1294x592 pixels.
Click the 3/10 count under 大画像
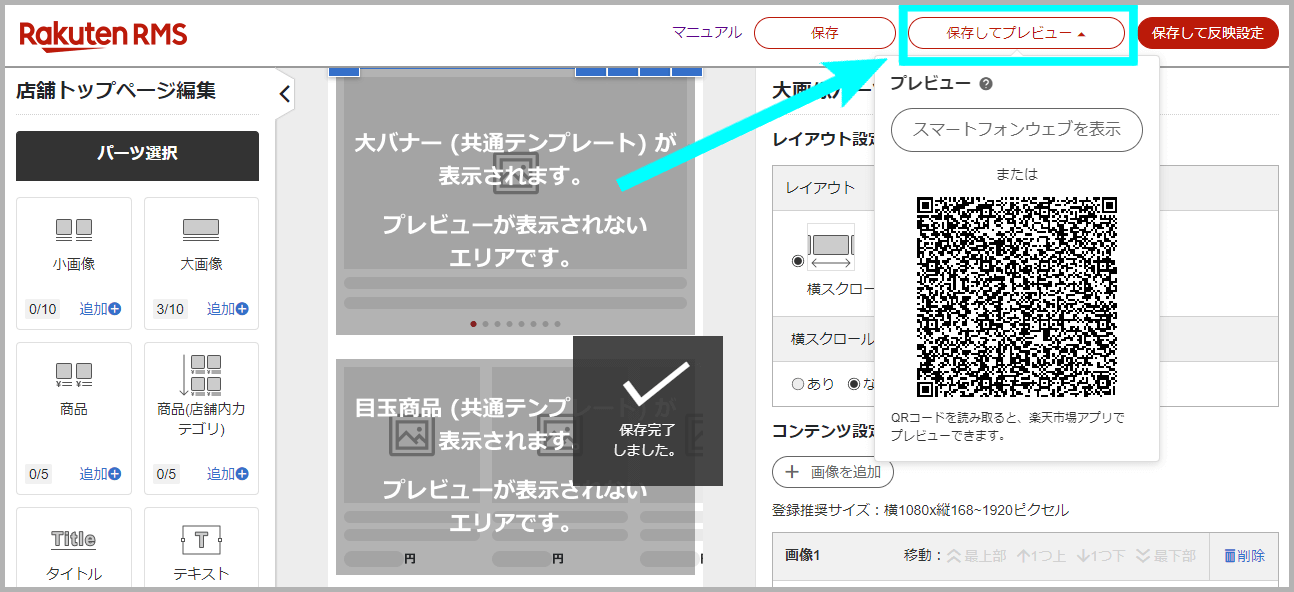tap(170, 309)
